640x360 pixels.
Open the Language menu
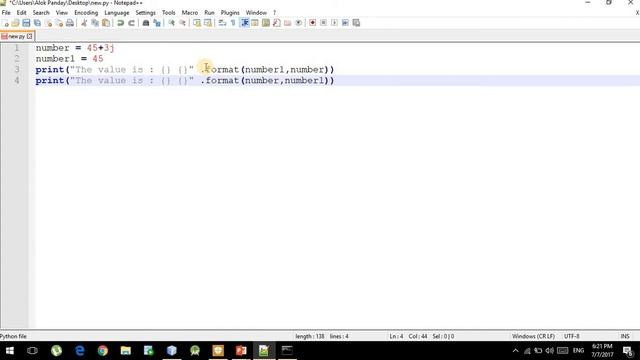[117, 13]
